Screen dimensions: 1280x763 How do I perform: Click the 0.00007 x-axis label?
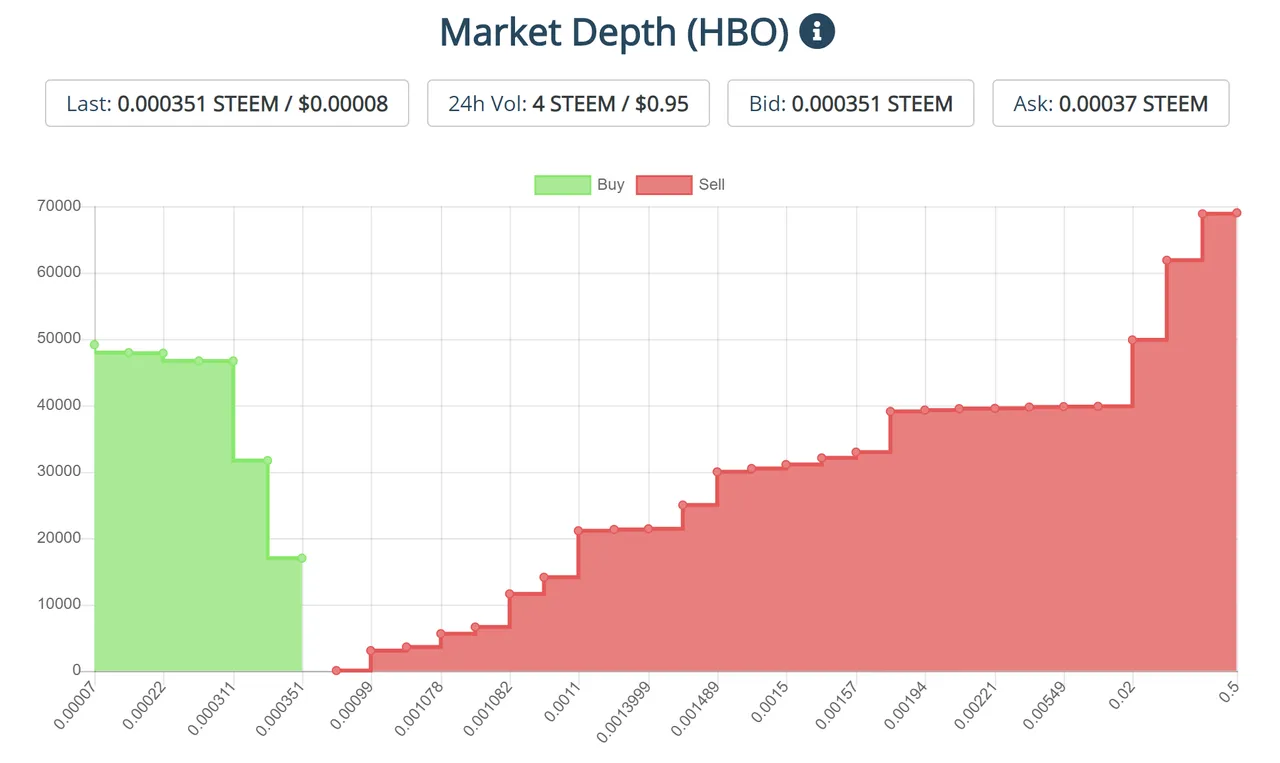(x=75, y=704)
